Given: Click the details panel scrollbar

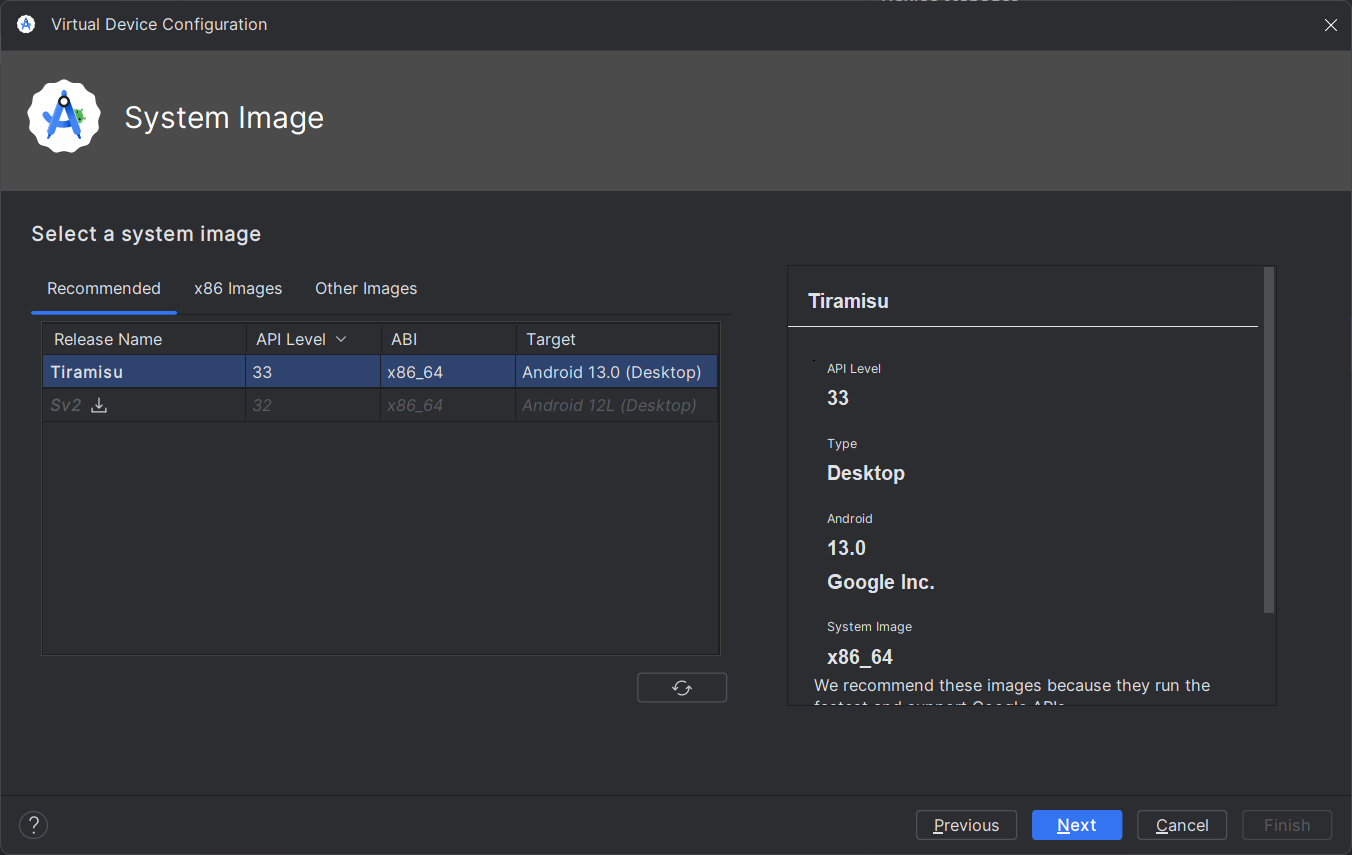Looking at the screenshot, I should (x=1269, y=440).
